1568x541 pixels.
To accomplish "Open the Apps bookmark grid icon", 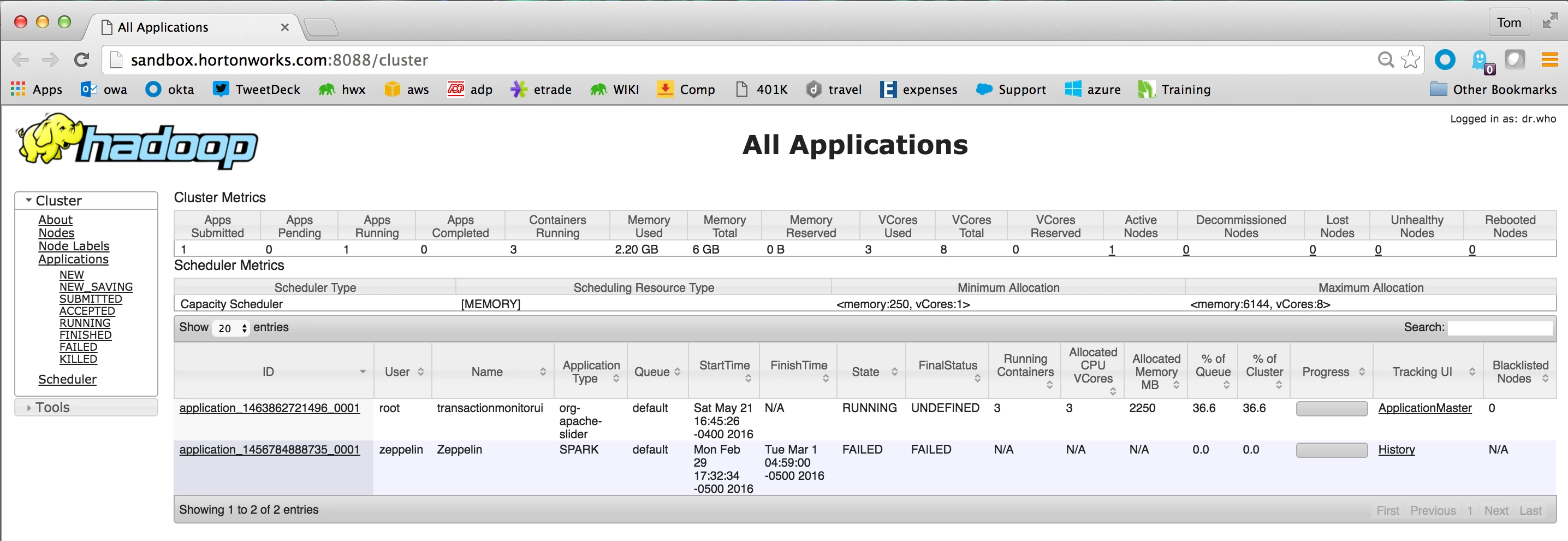I will pos(18,89).
